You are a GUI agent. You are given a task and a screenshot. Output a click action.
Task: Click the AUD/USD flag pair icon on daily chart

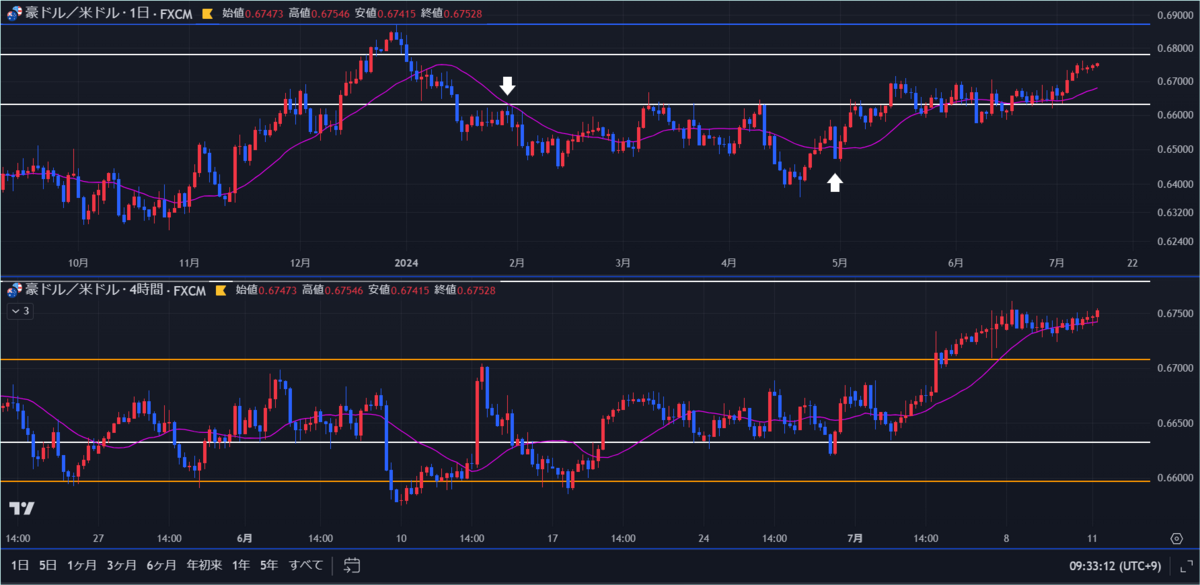(12, 14)
